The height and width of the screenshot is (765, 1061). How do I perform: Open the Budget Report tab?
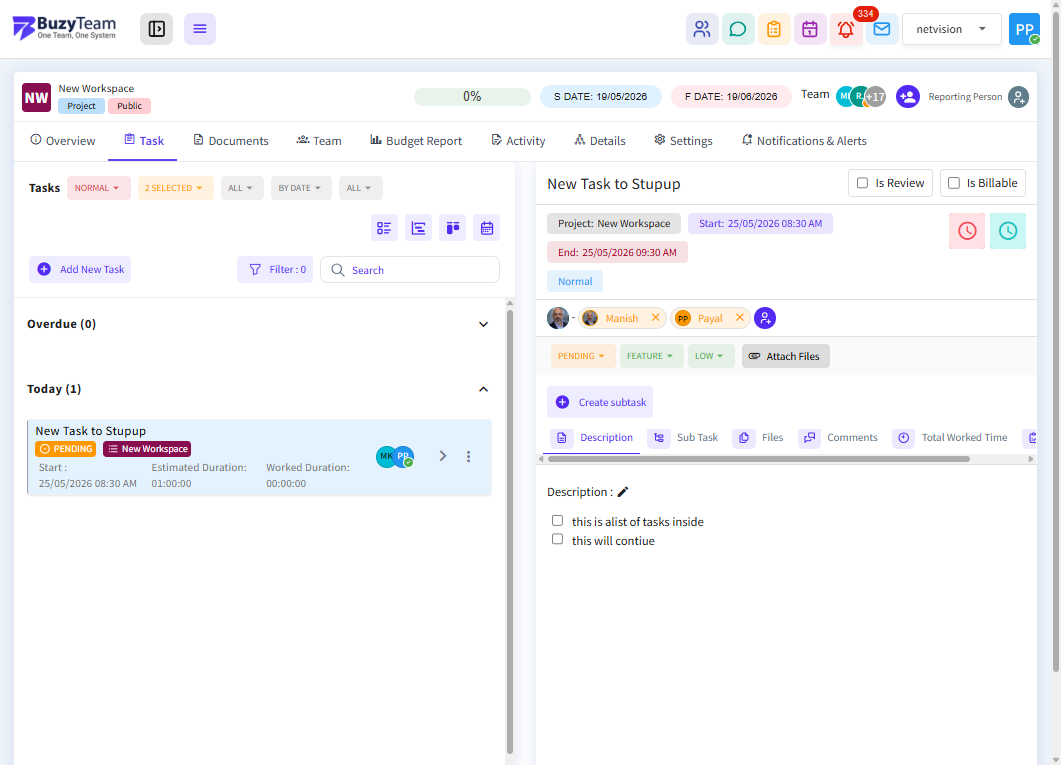[416, 141]
